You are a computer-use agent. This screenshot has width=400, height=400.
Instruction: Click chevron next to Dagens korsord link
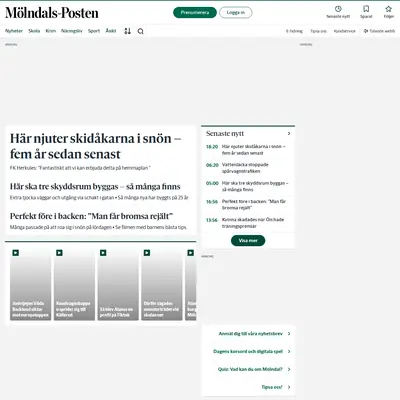pyautogui.click(x=289, y=351)
